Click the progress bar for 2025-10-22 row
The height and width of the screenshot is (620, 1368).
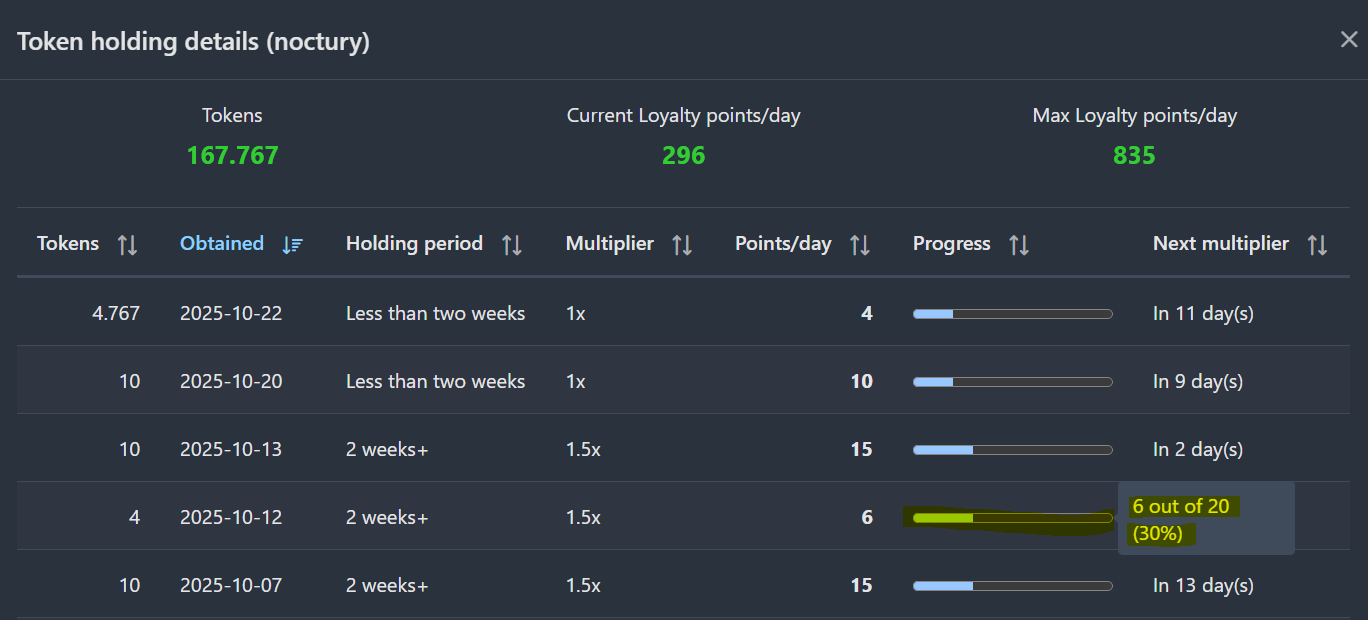pyautogui.click(x=1012, y=314)
